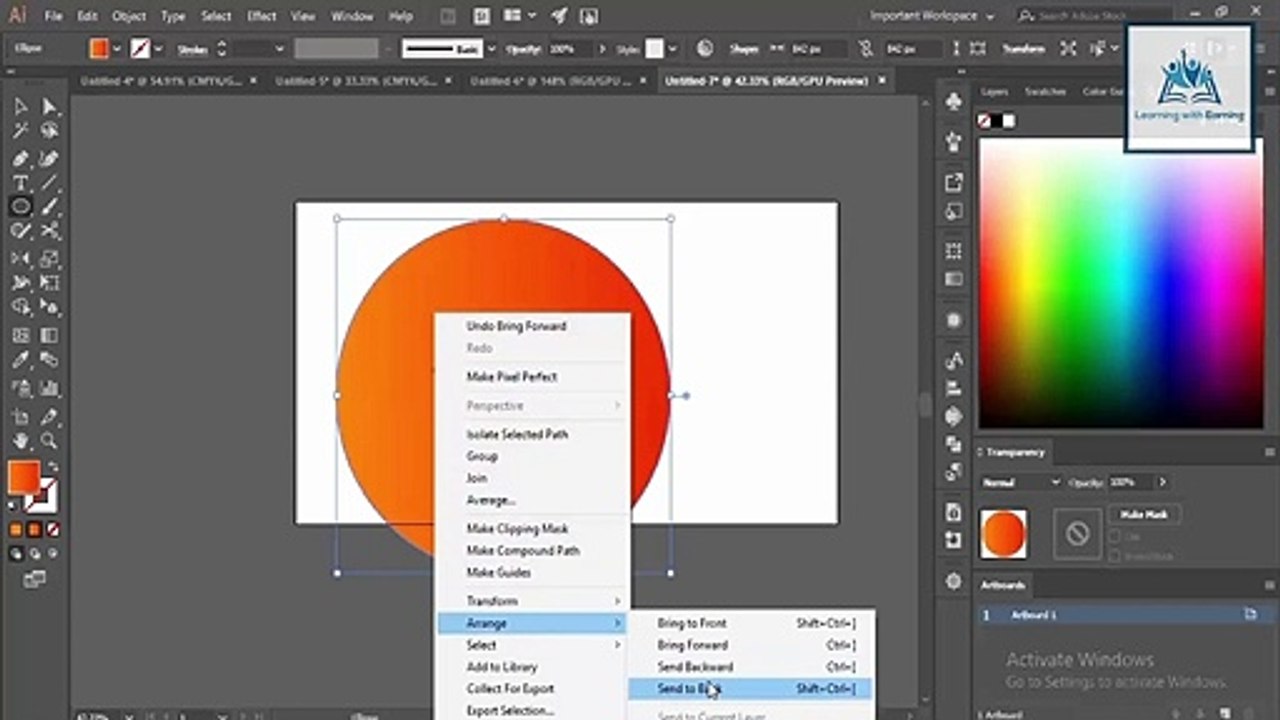Screen dimensions: 1280x720
Task: Click the Change Screen Mode icon
Action: point(34,579)
